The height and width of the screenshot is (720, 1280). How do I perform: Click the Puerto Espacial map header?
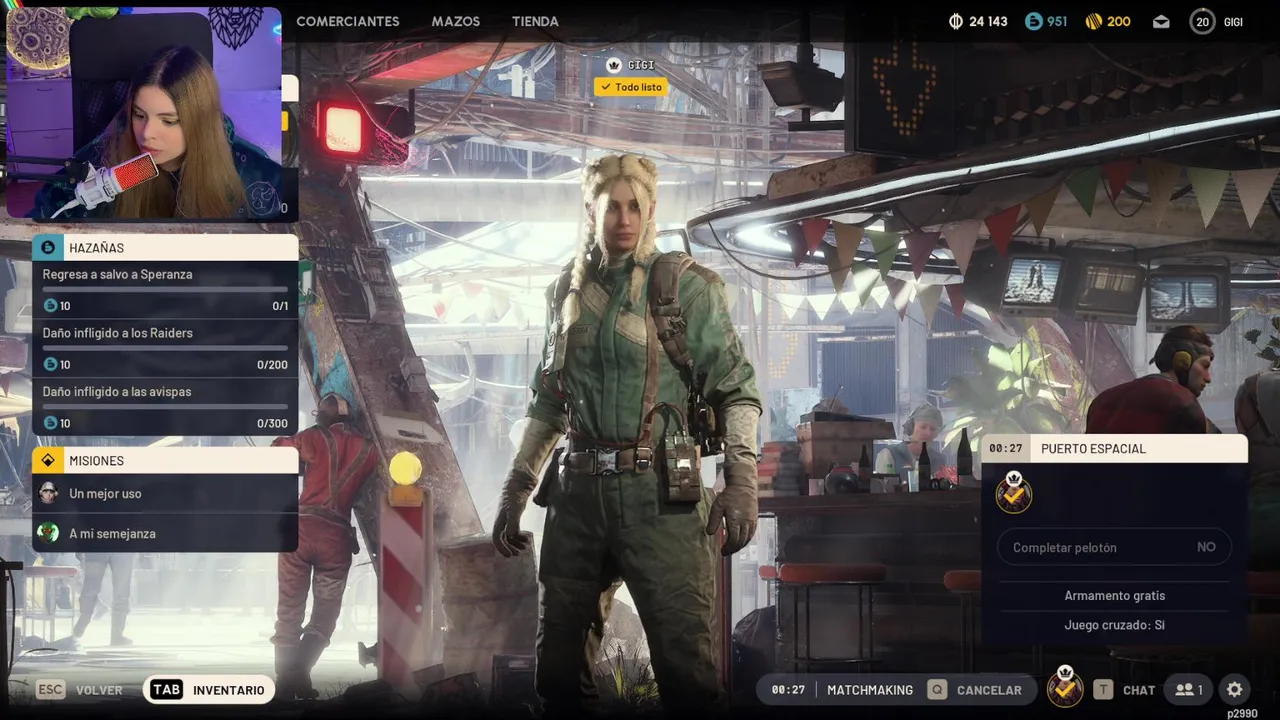coord(1114,448)
